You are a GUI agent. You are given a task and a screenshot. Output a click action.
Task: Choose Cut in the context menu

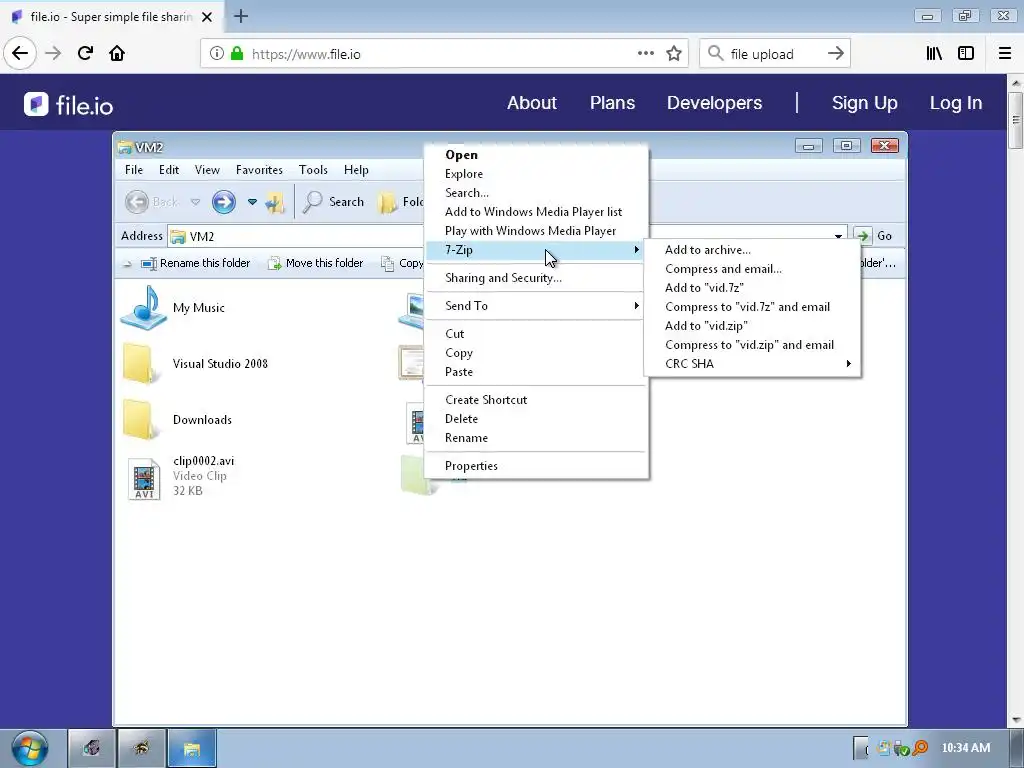(x=536, y=334)
